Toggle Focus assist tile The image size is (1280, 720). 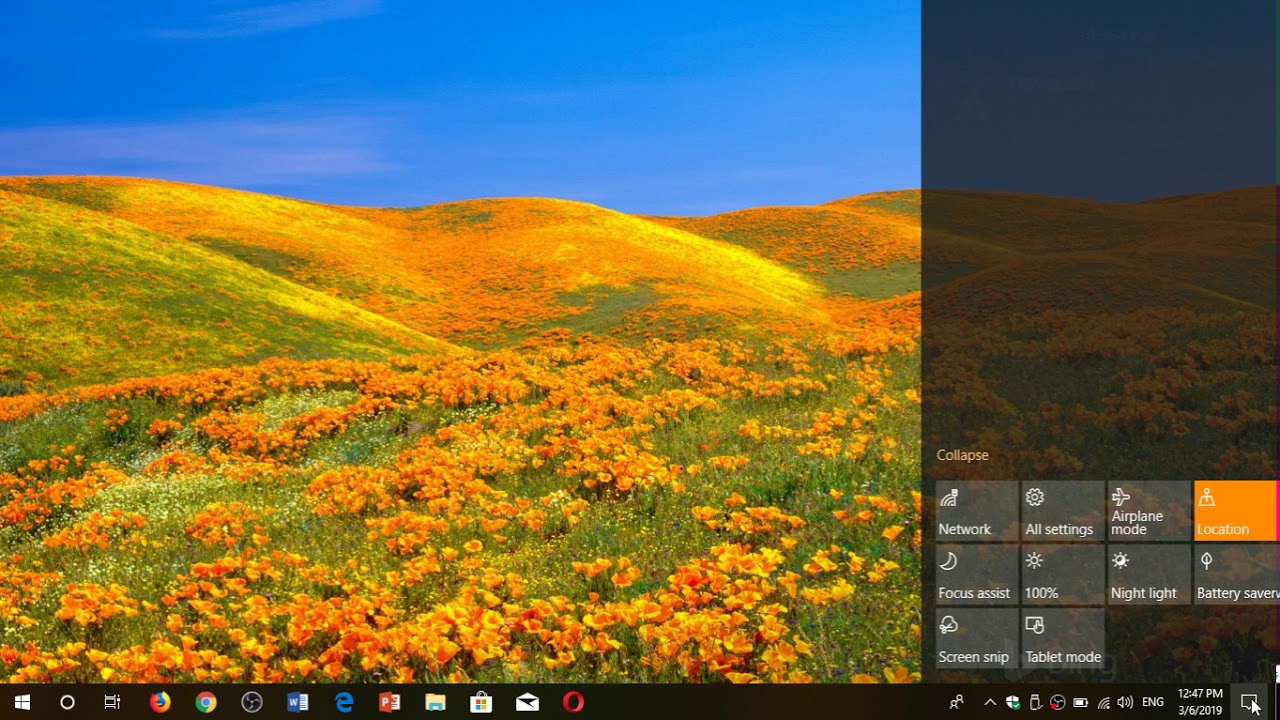tap(977, 575)
